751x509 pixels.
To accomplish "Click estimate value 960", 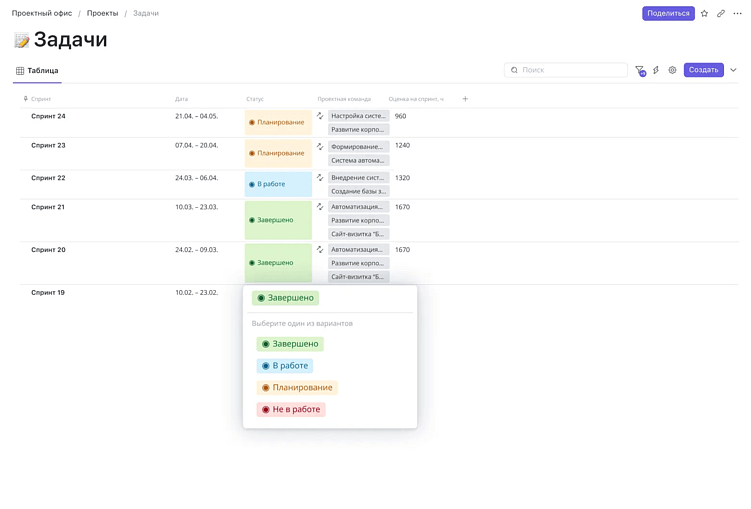I will pos(400,116).
